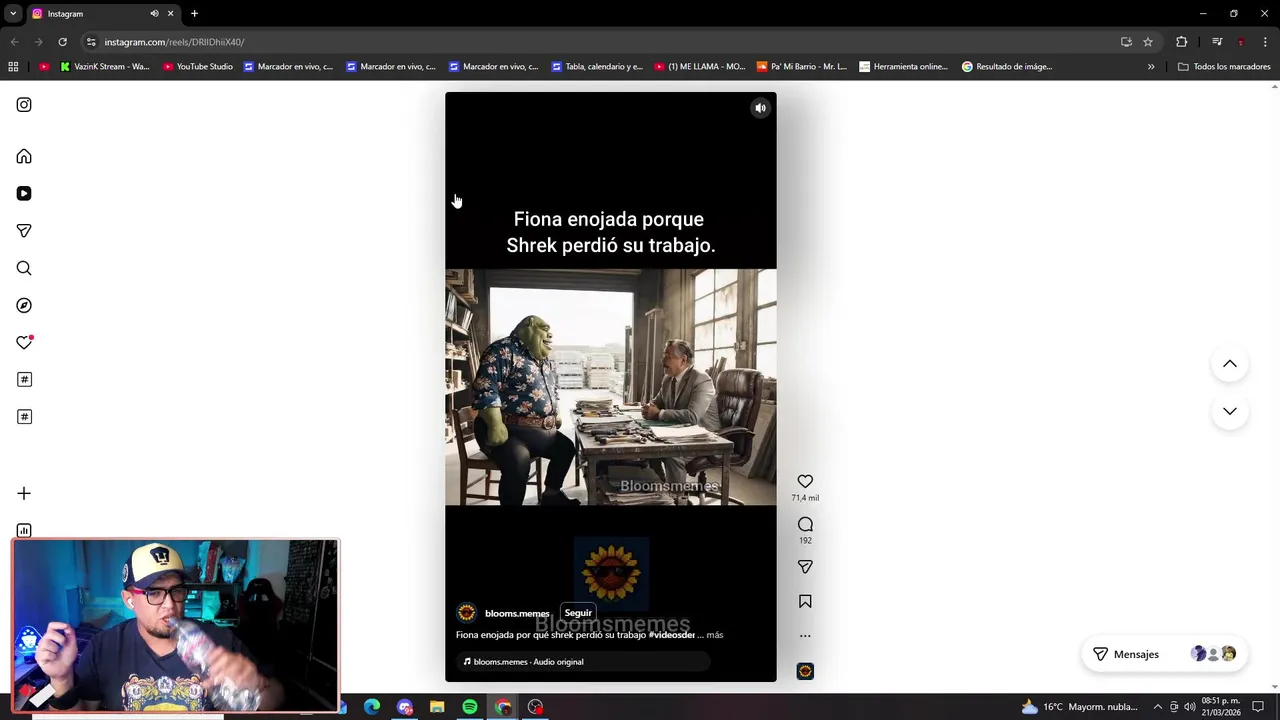Open the Create plus icon in sidebar
The height and width of the screenshot is (720, 1280).
coord(24,493)
